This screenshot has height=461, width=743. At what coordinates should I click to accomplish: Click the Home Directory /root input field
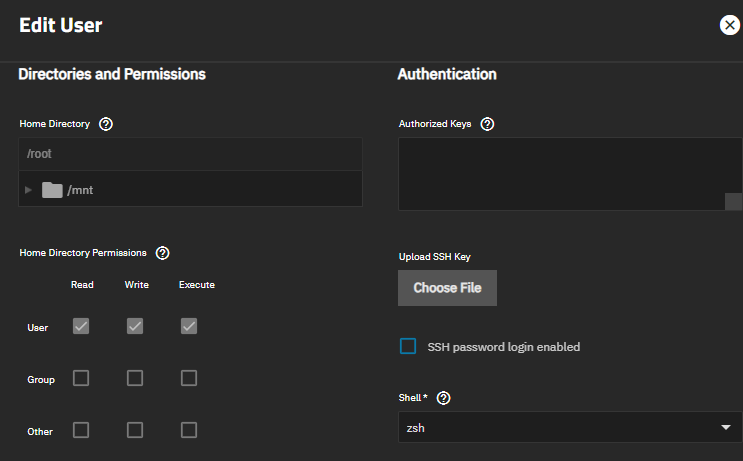[190, 154]
